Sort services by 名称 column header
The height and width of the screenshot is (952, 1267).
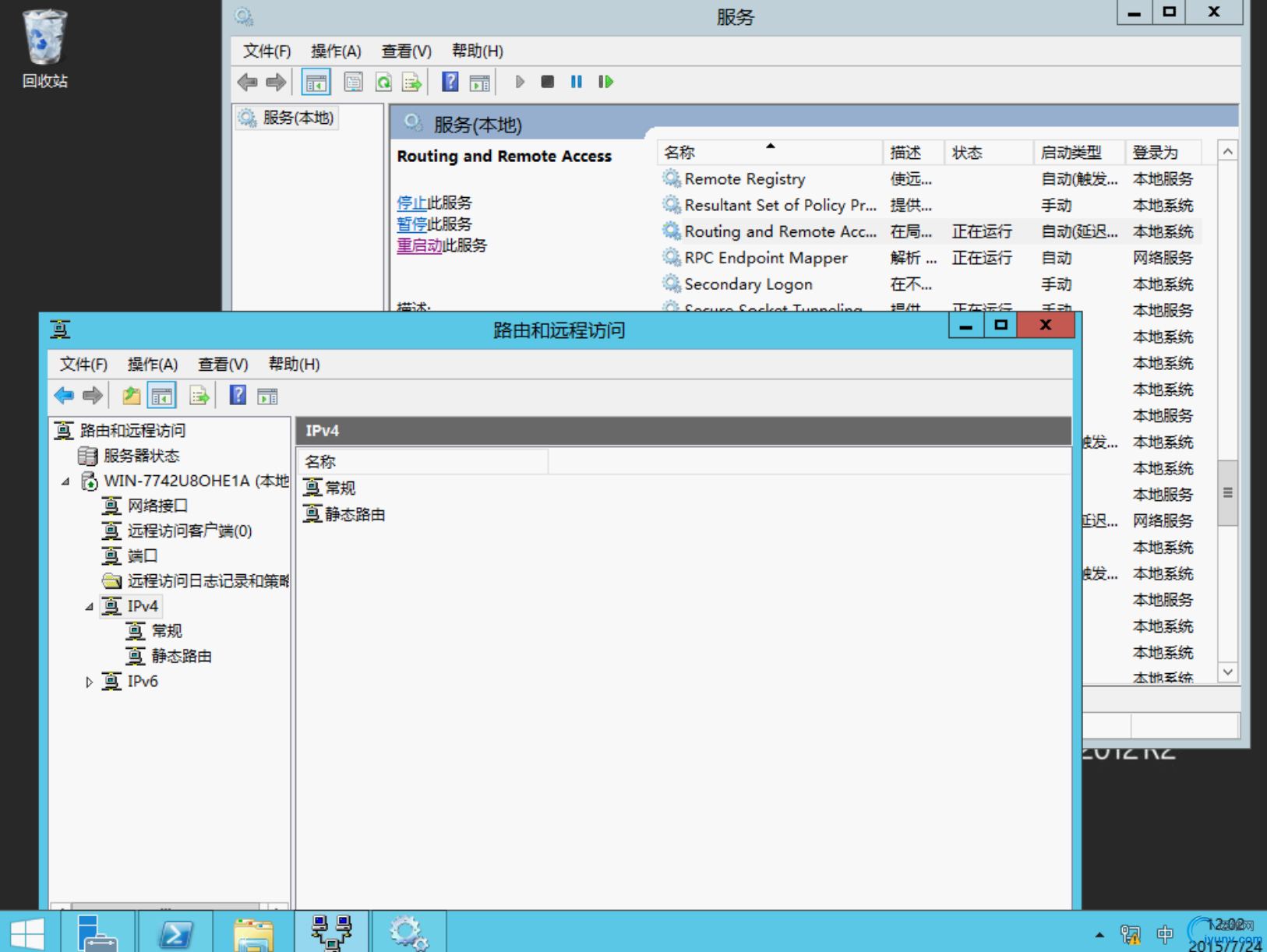[x=770, y=153]
